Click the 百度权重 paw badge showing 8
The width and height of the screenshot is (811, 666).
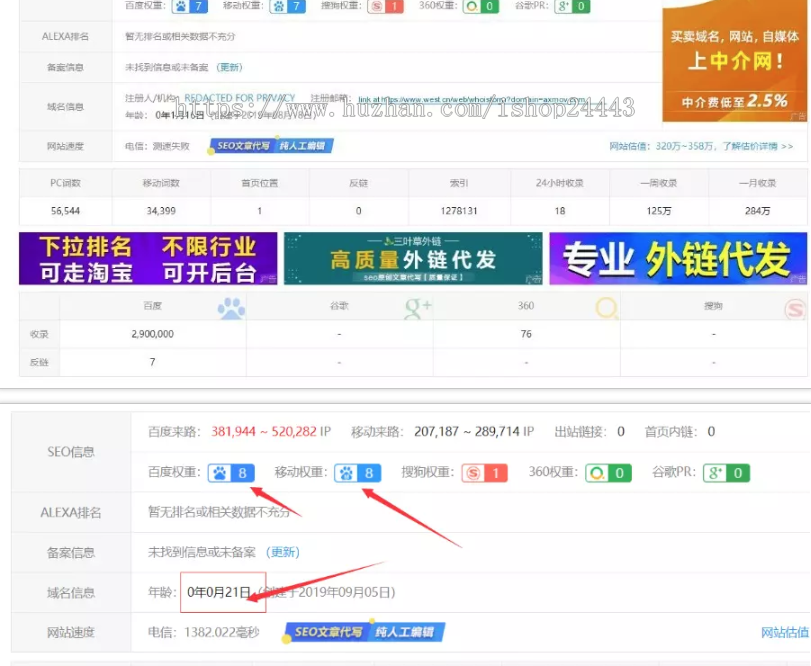pos(232,473)
